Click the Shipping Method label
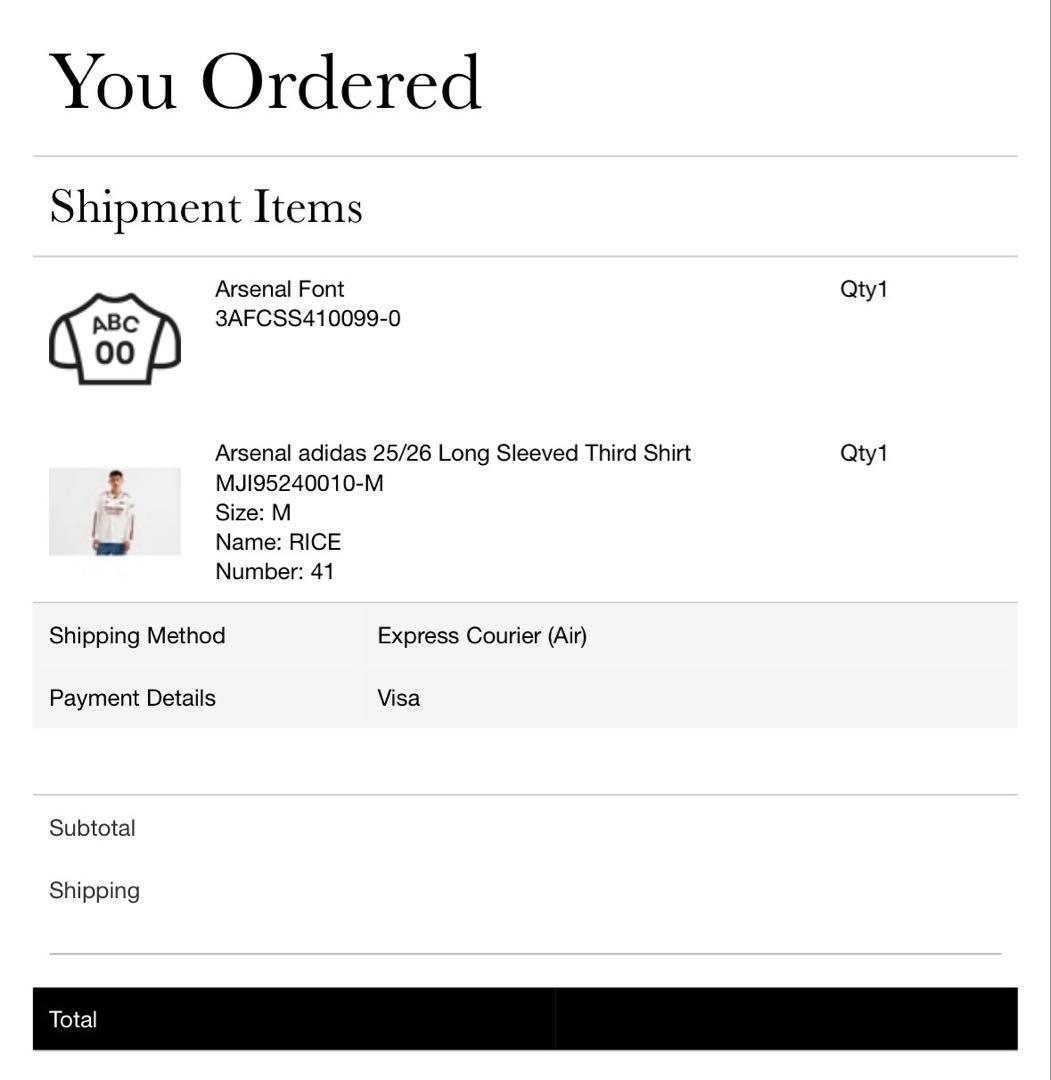Viewport: 1051px width, 1080px height. click(x=137, y=636)
